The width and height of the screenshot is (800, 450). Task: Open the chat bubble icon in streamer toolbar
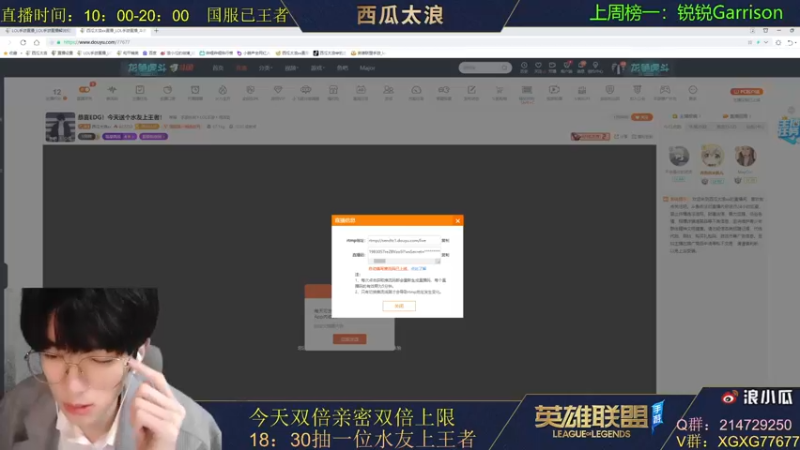pyautogui.click(x=306, y=92)
